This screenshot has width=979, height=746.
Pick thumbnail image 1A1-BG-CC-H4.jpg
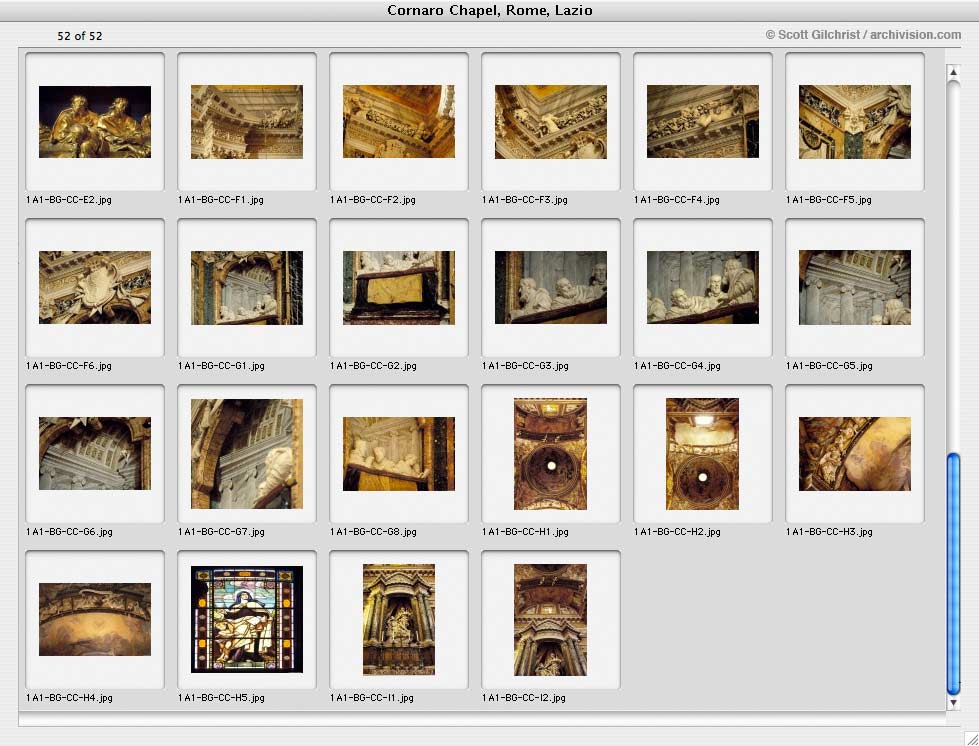pyautogui.click(x=95, y=619)
